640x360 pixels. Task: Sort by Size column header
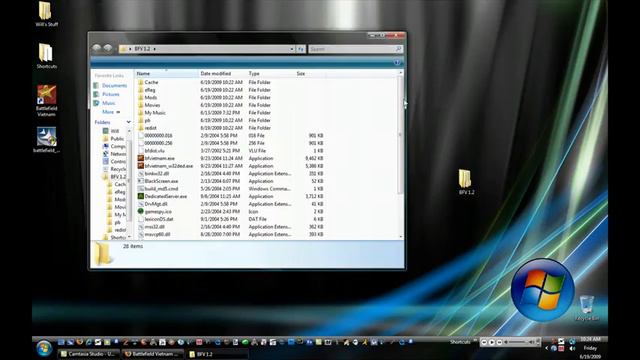click(310, 73)
